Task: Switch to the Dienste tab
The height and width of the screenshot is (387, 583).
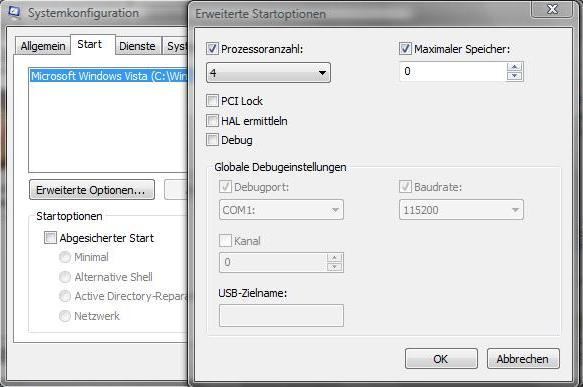Action: click(x=137, y=46)
